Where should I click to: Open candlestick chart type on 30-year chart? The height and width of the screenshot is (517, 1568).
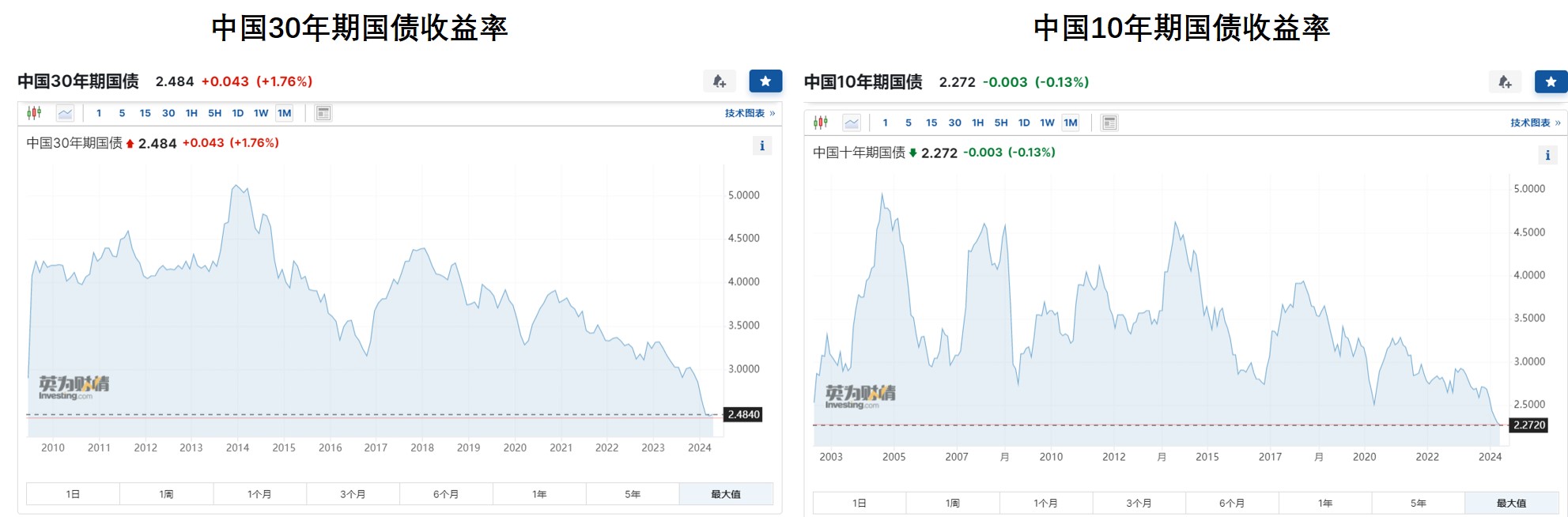click(34, 113)
